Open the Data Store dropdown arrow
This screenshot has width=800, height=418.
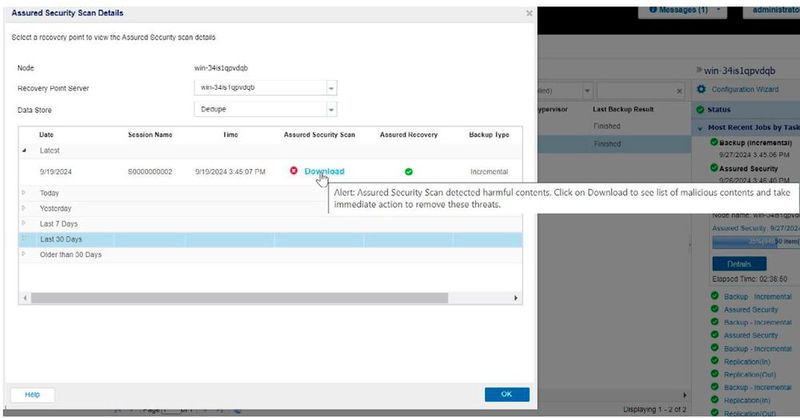tap(331, 109)
